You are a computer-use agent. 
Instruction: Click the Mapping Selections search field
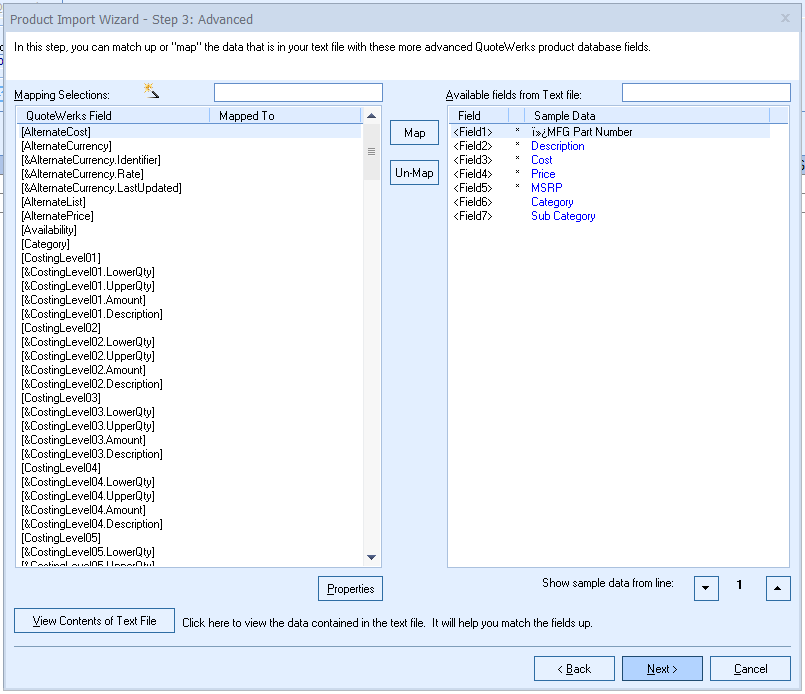click(x=298, y=93)
